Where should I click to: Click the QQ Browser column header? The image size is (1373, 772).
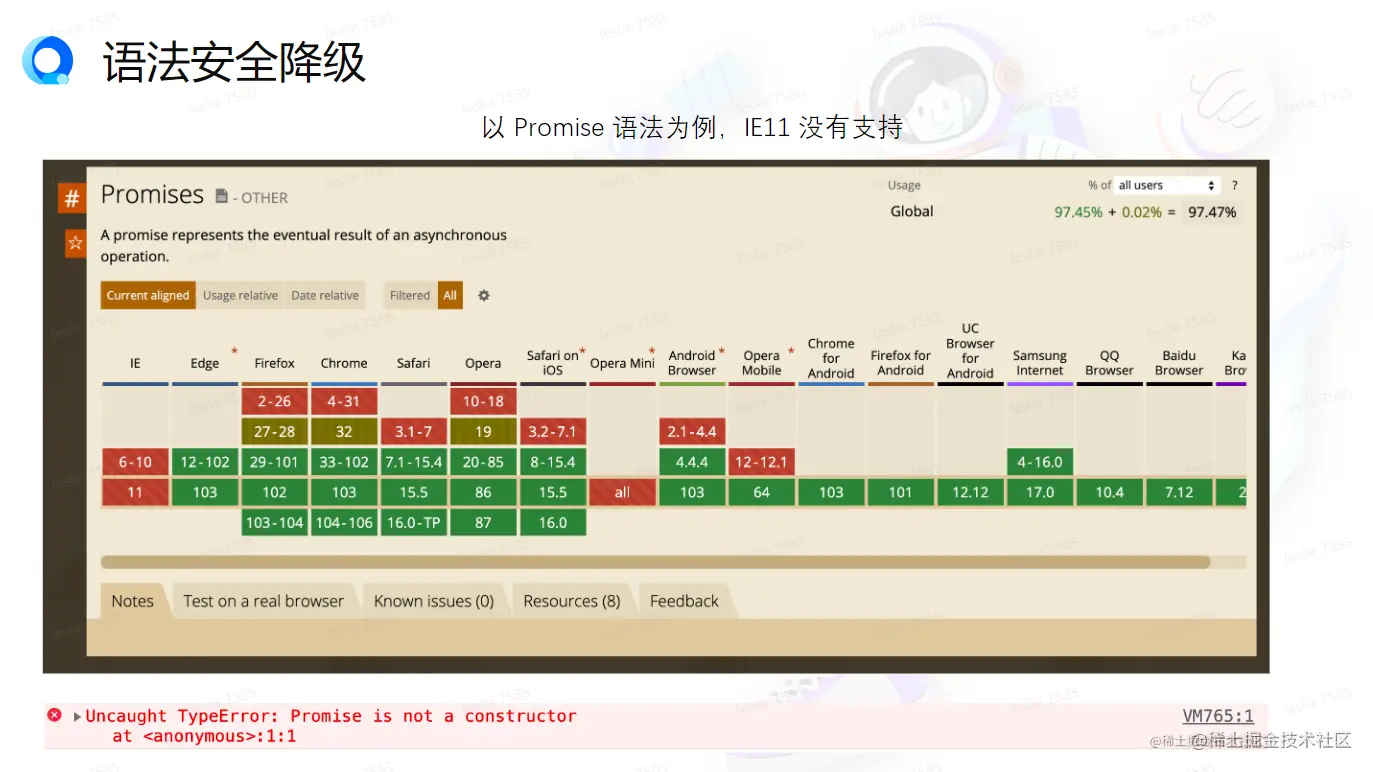[1110, 363]
